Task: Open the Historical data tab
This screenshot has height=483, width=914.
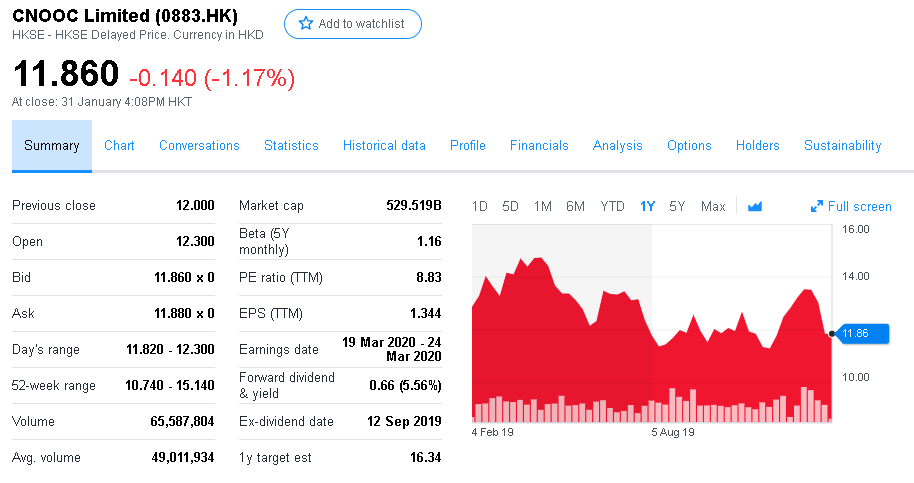Action: click(384, 146)
